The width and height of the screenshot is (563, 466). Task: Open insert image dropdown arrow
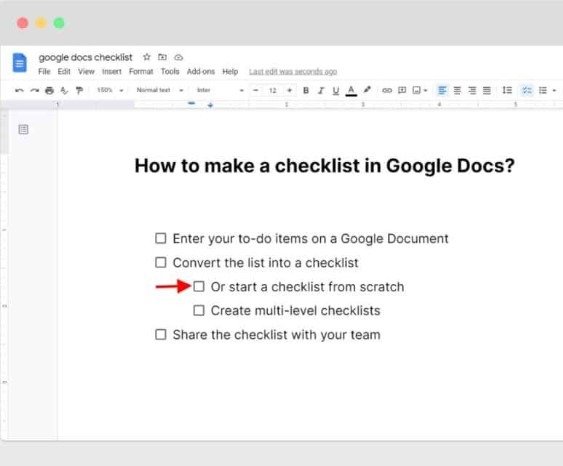[x=425, y=90]
